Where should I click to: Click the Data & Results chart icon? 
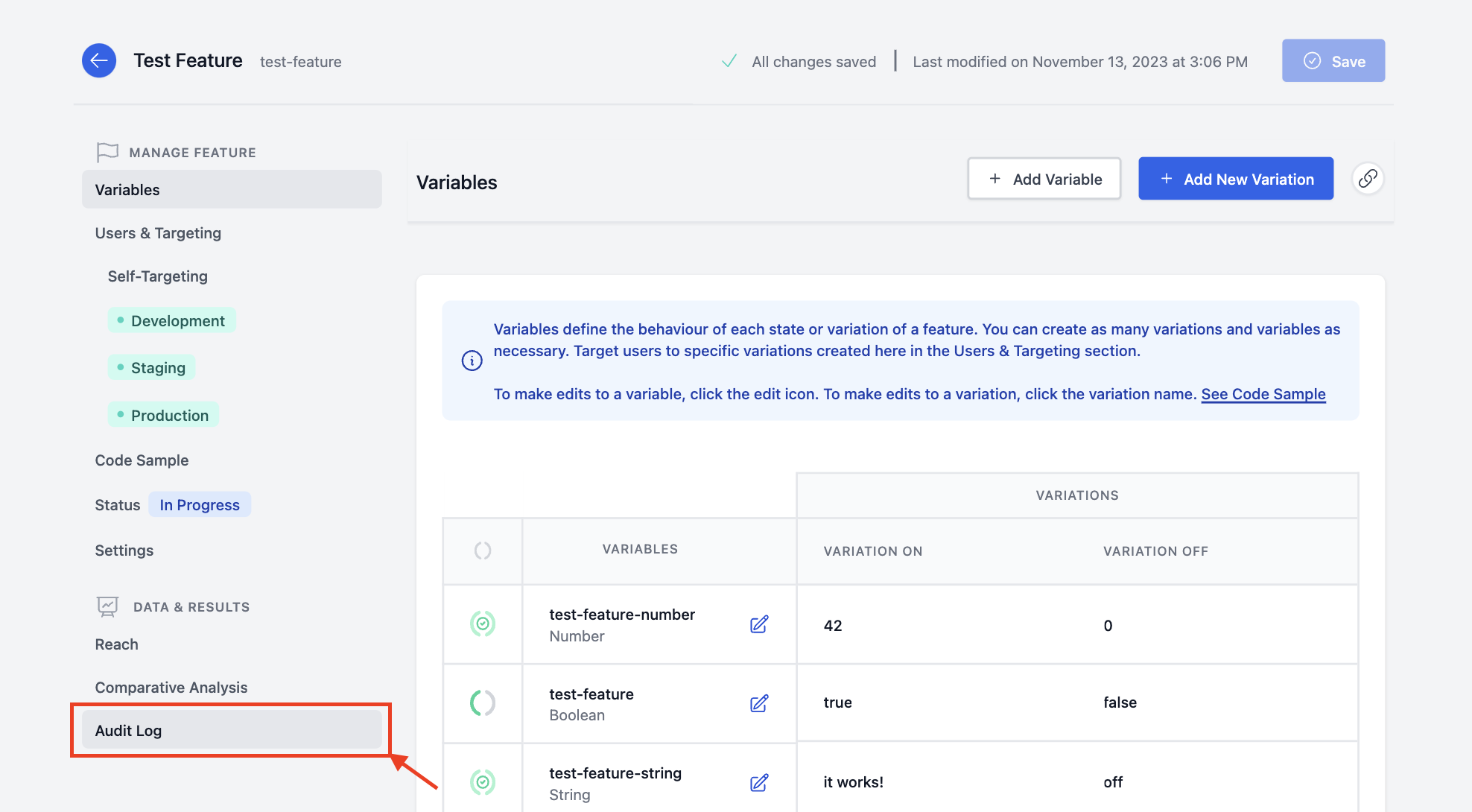107,606
